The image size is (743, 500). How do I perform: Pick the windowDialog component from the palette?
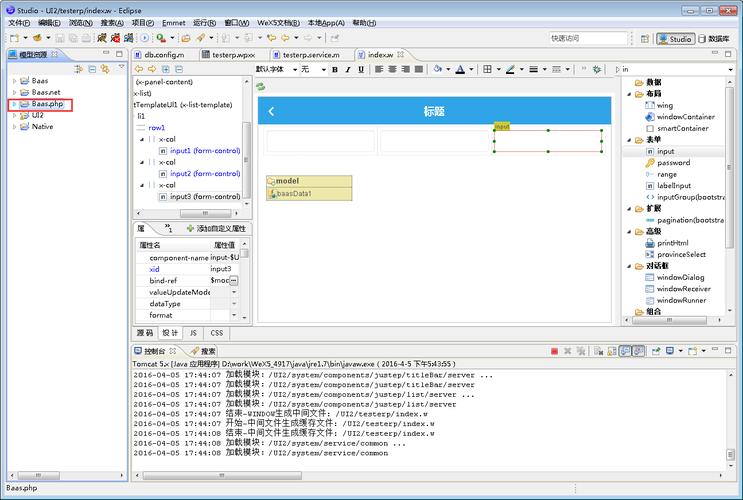point(680,277)
